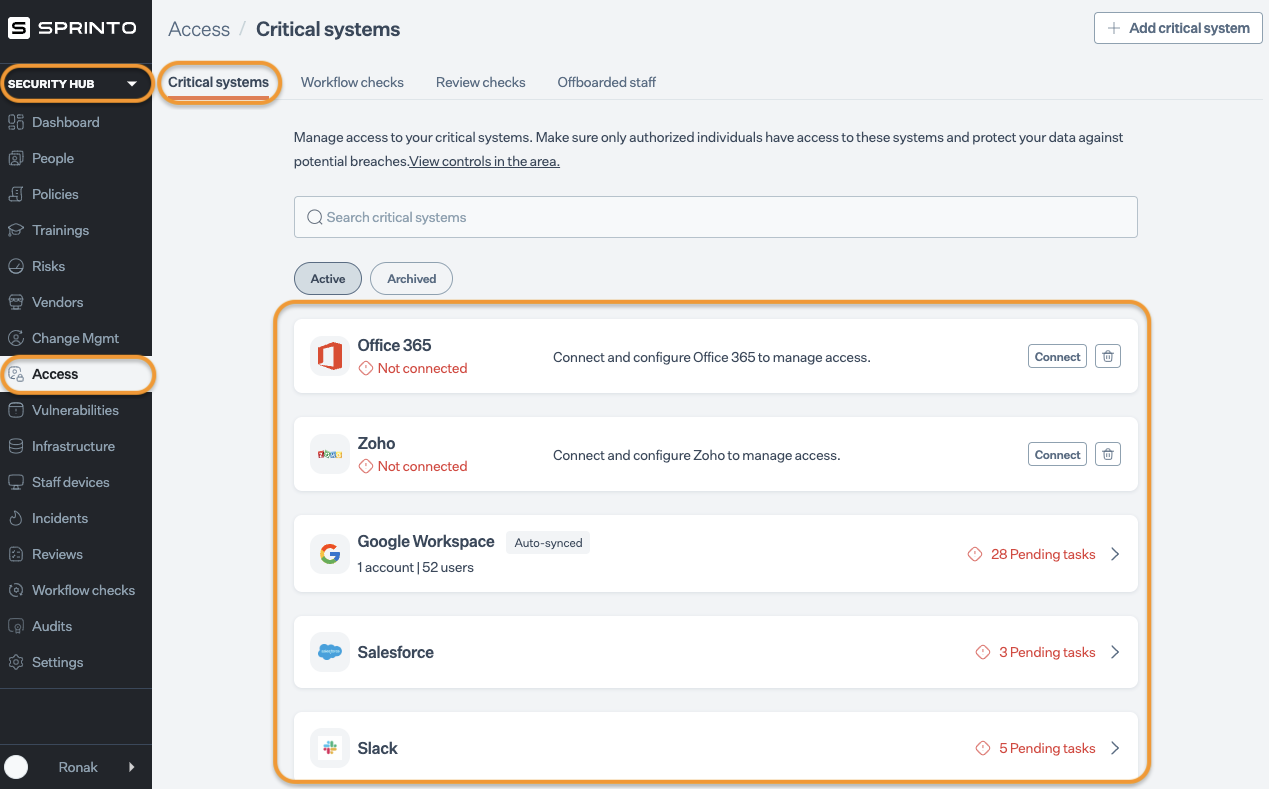This screenshot has width=1269, height=789.
Task: Open Incidents from the sidebar
Action: (x=76, y=518)
